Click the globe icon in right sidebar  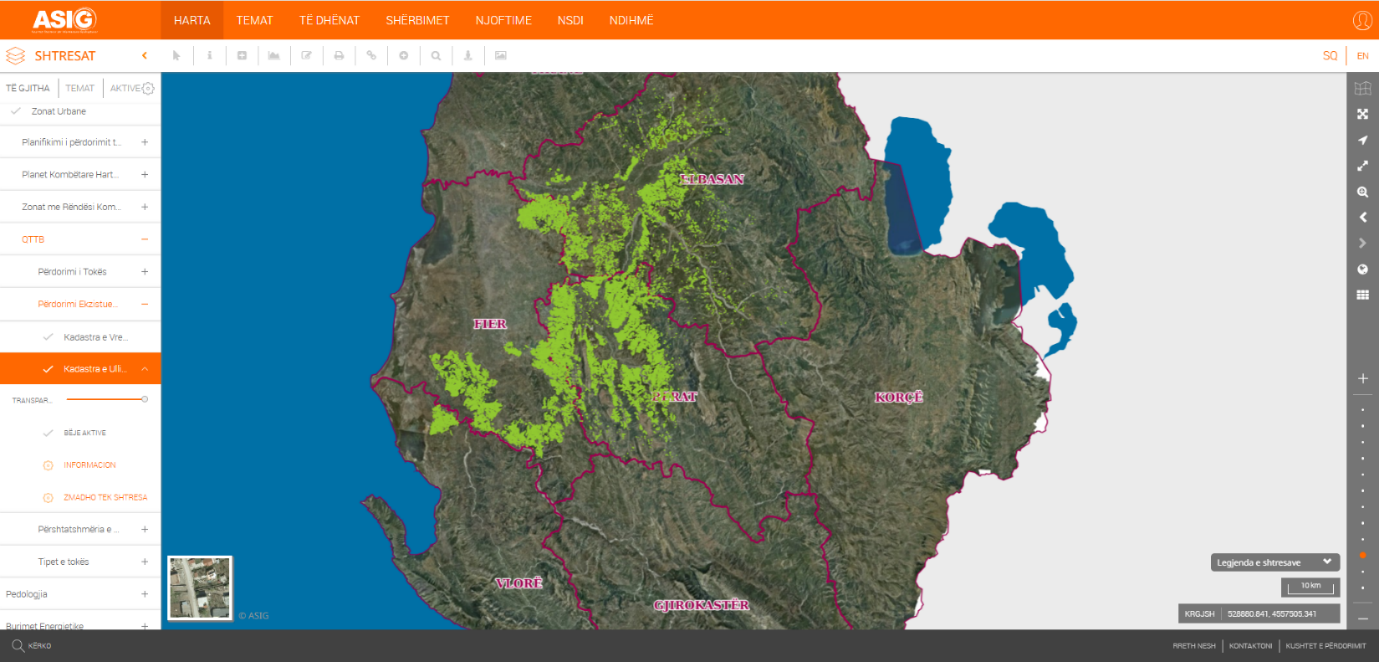(1362, 270)
